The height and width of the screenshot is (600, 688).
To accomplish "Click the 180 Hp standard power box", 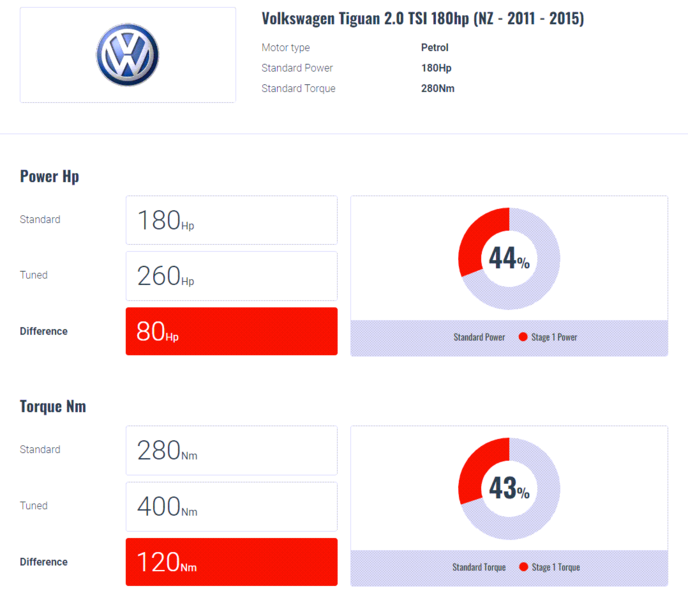I will [232, 220].
